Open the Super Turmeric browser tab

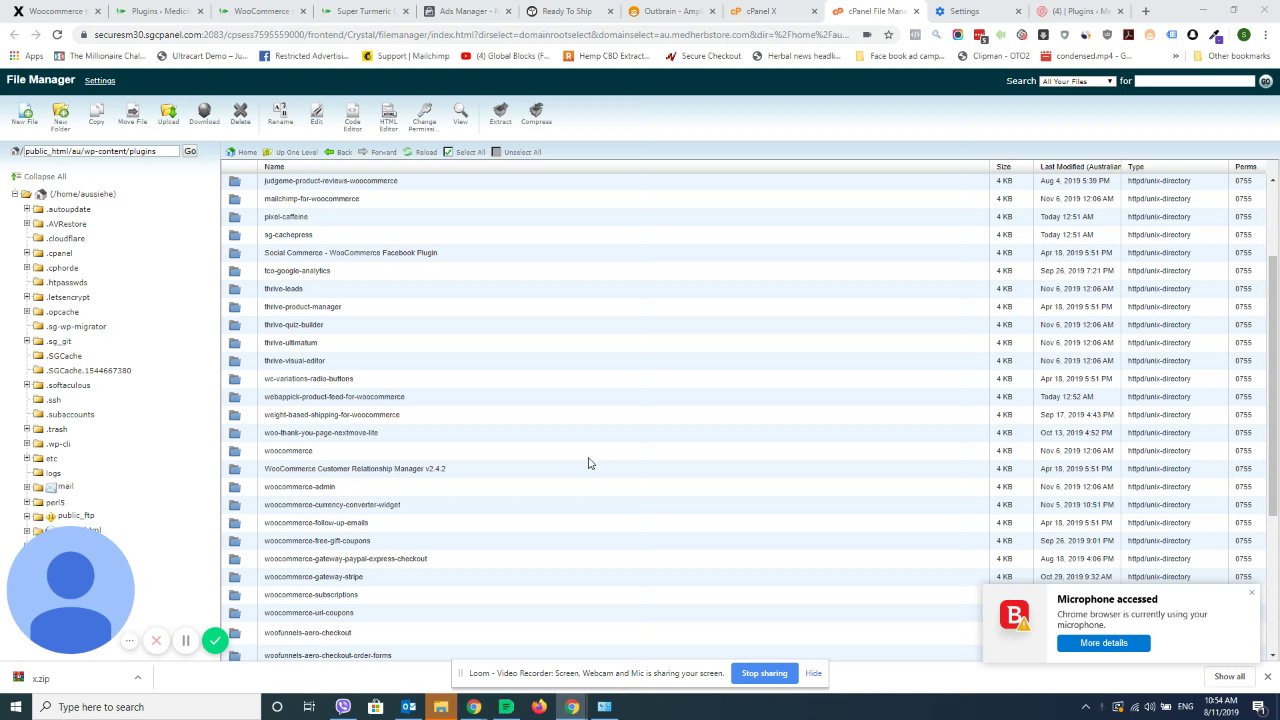tap(364, 11)
